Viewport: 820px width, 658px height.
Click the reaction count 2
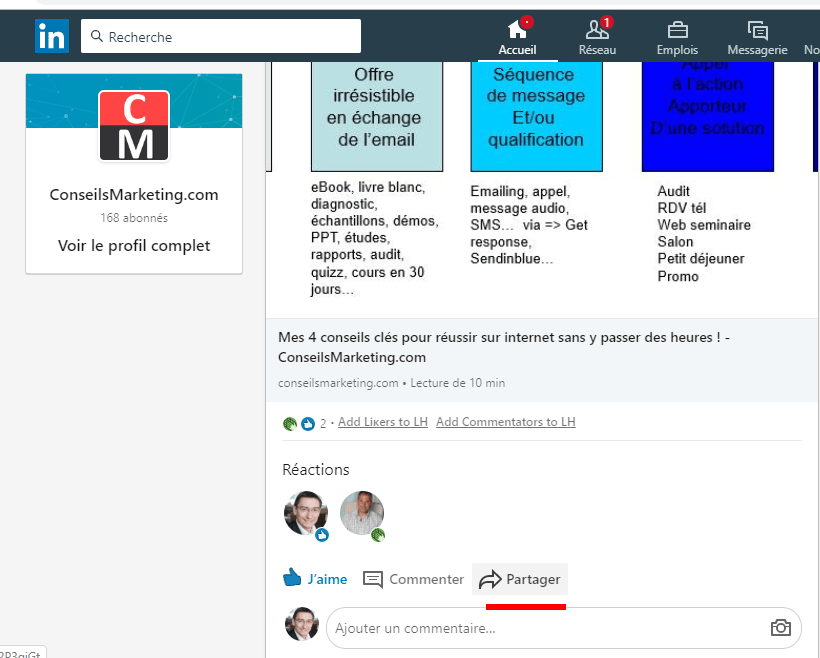[x=323, y=424]
